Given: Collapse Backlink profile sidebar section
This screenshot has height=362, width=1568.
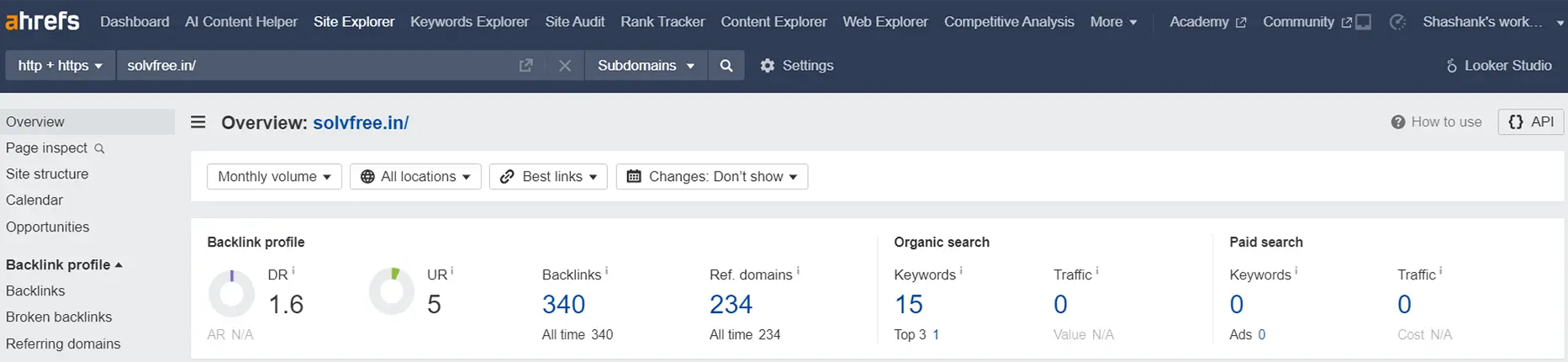Looking at the screenshot, I should [x=64, y=264].
